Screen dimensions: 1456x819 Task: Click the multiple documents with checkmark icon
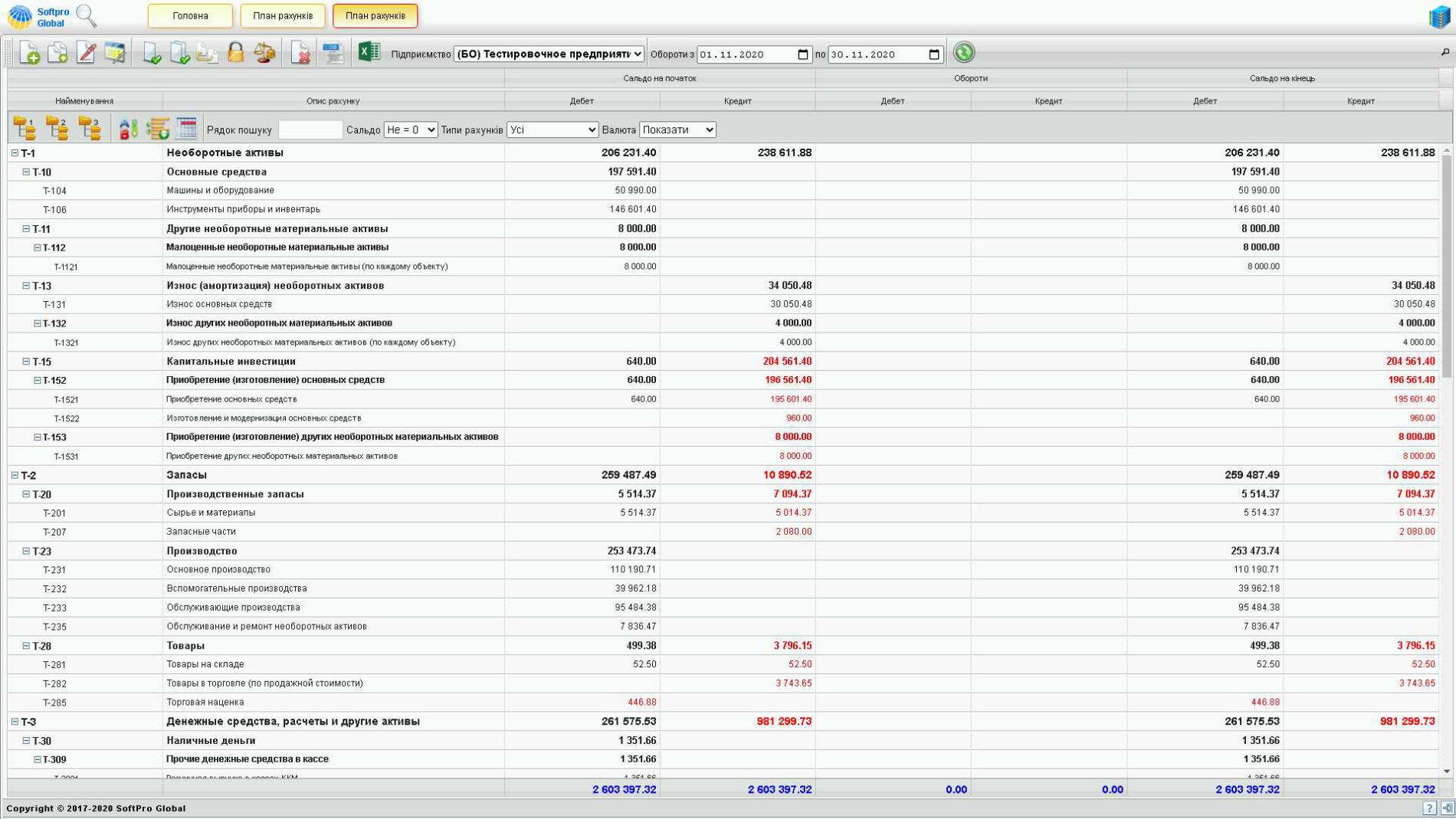coord(179,53)
